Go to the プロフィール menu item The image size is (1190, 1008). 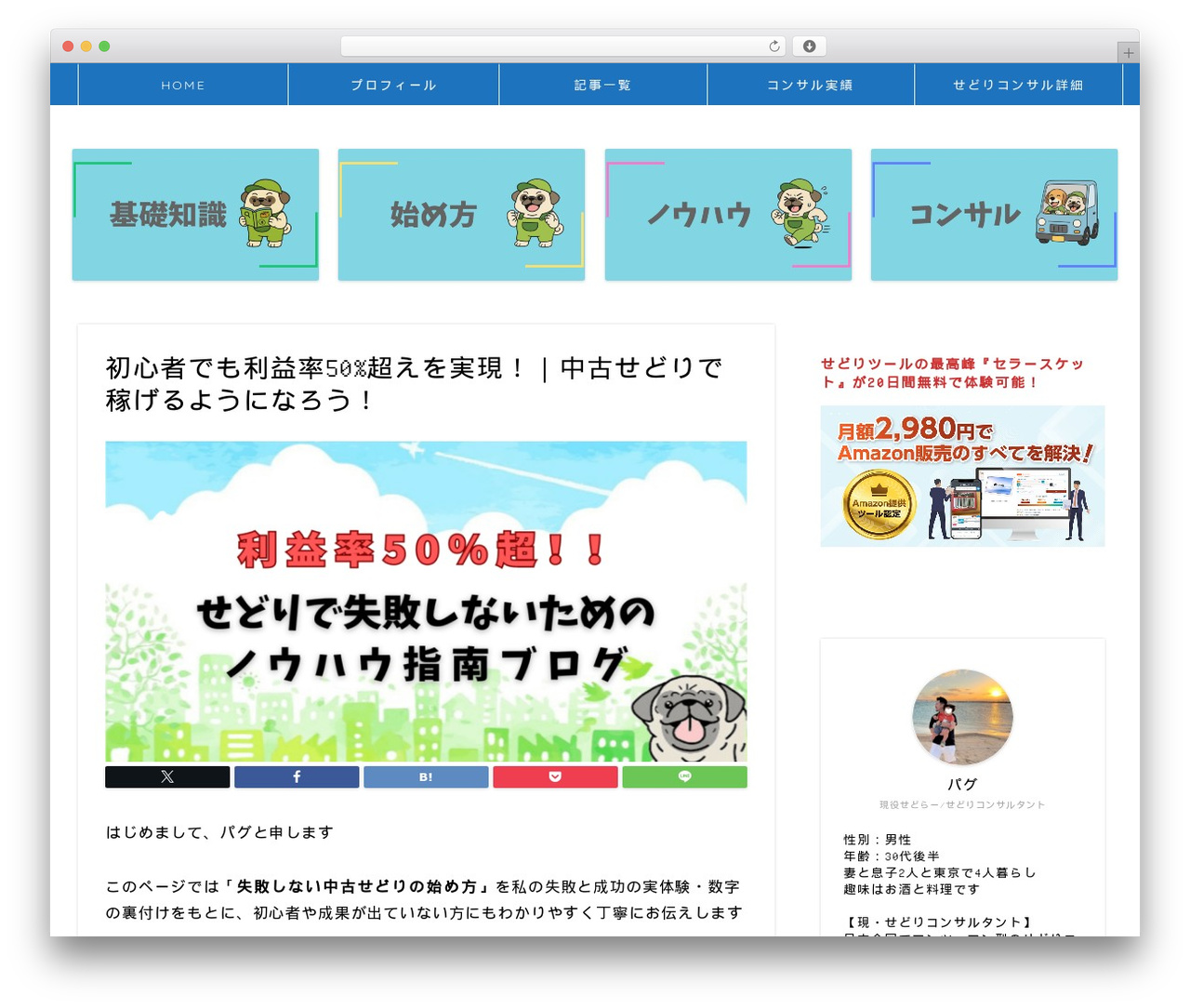[393, 85]
